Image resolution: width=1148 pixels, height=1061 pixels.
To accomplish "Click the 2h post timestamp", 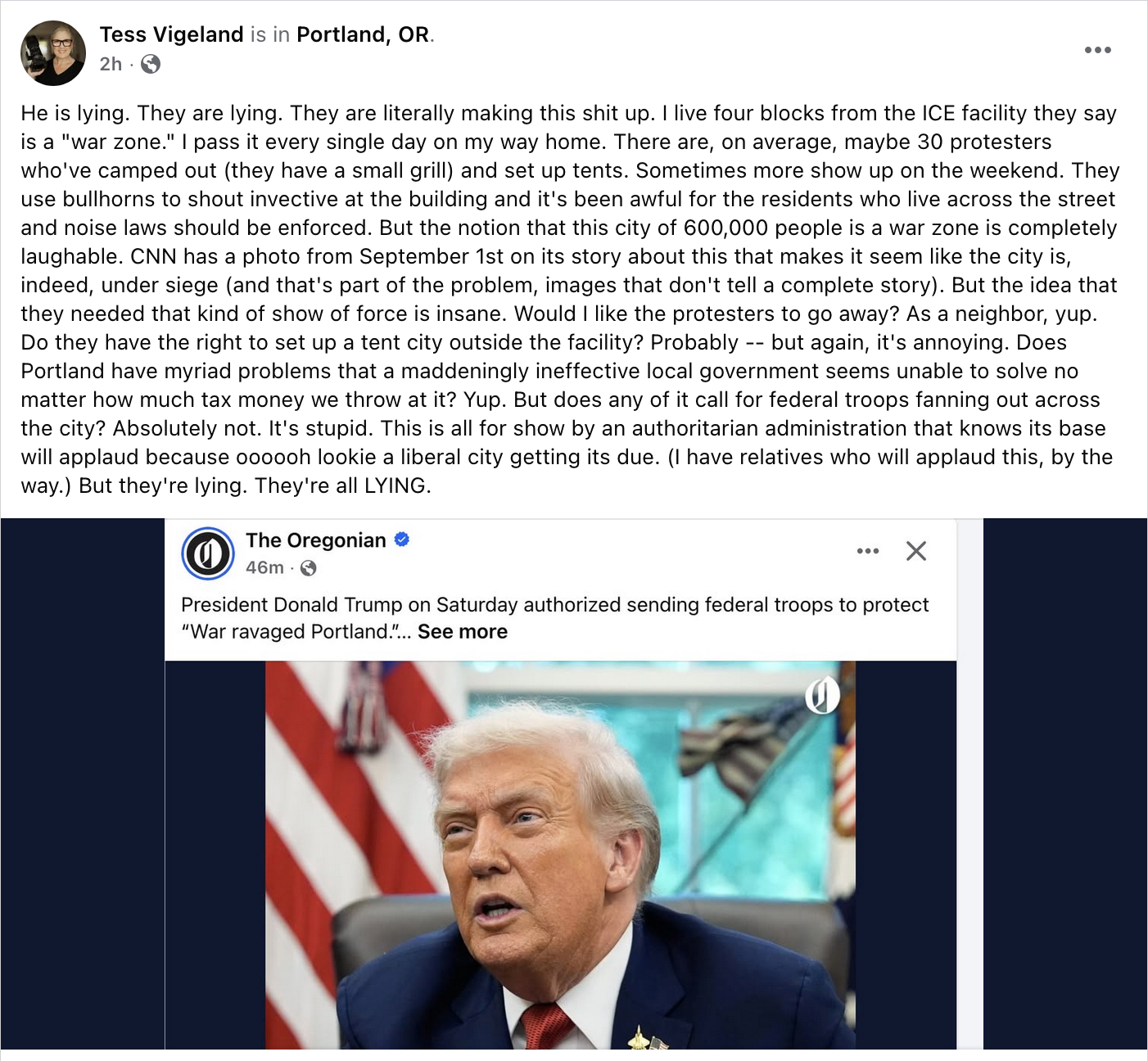I will (x=111, y=64).
